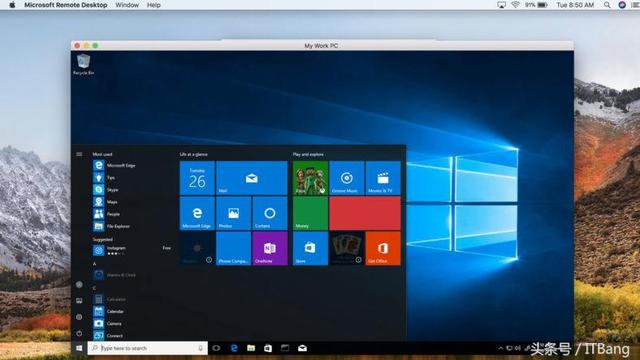The image size is (640, 360).
Task: Open Alarms & Clock in the app list
Action: tap(114, 275)
